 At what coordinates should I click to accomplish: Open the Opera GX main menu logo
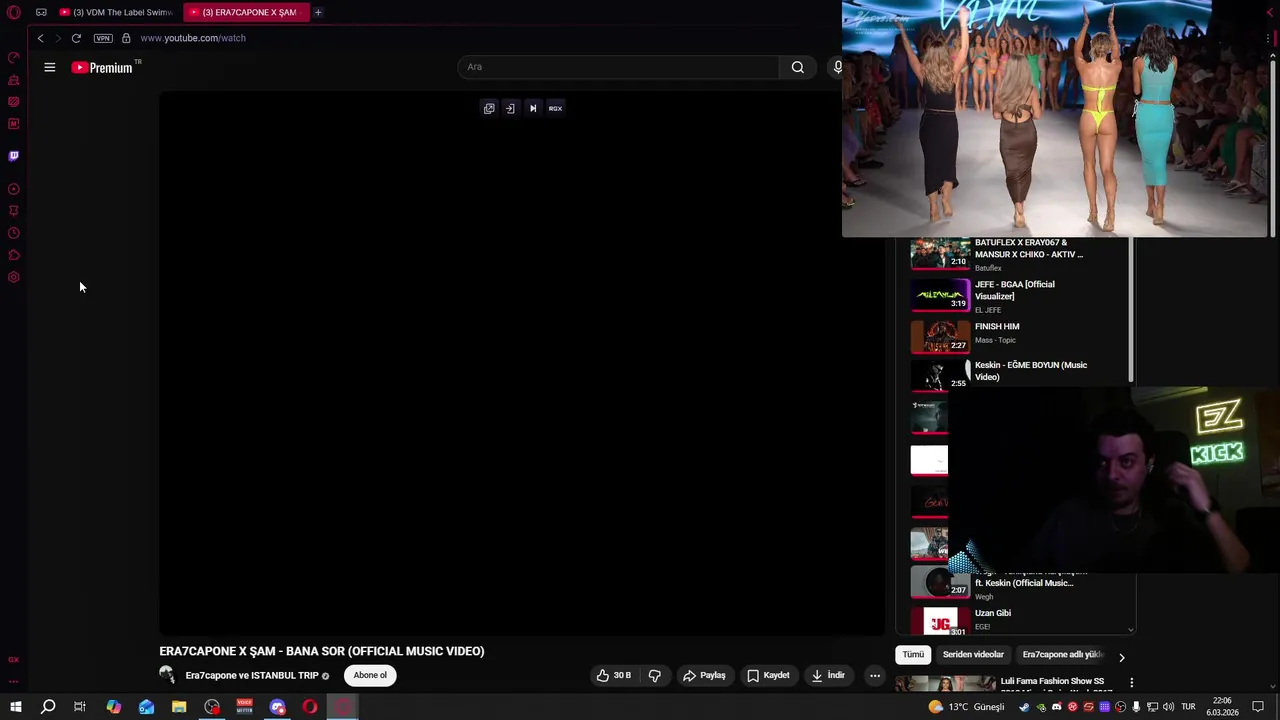tap(14, 12)
